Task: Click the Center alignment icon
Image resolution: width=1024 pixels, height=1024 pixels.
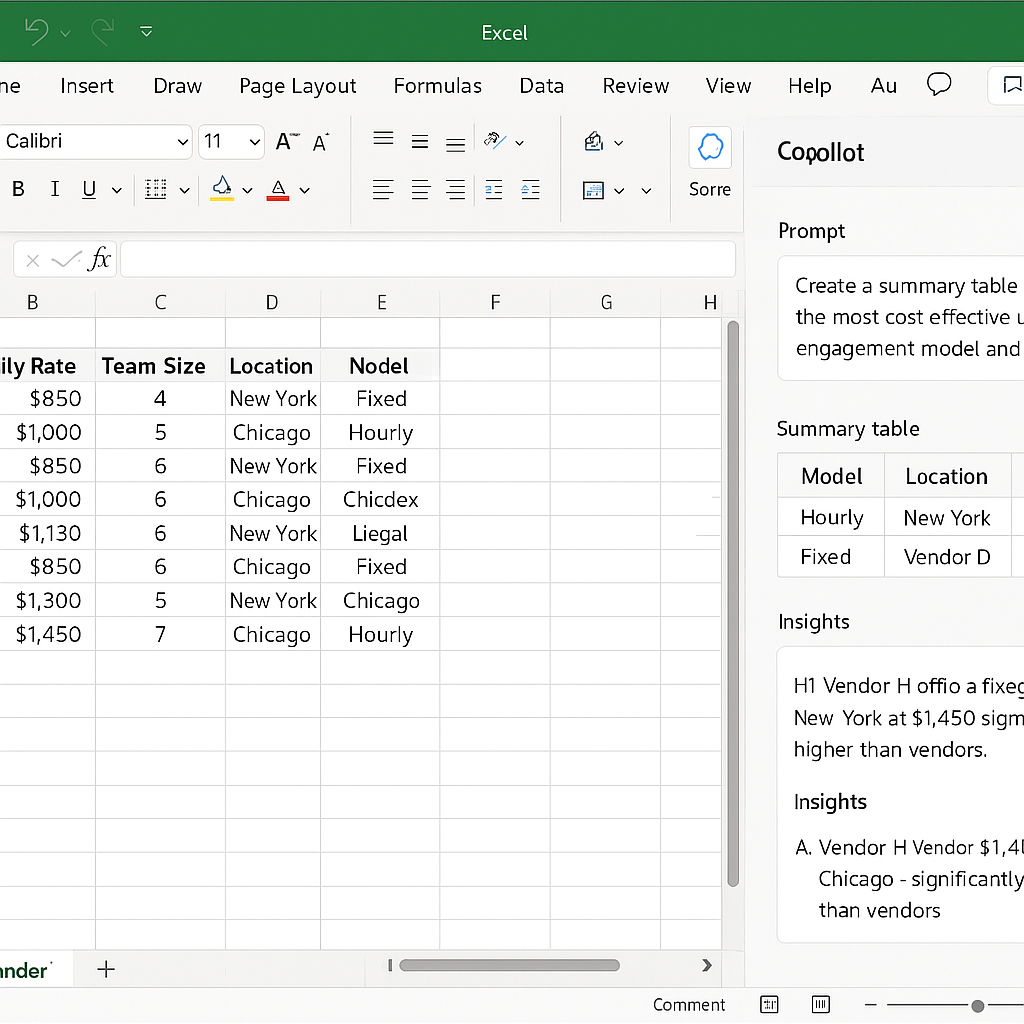Action: point(421,189)
